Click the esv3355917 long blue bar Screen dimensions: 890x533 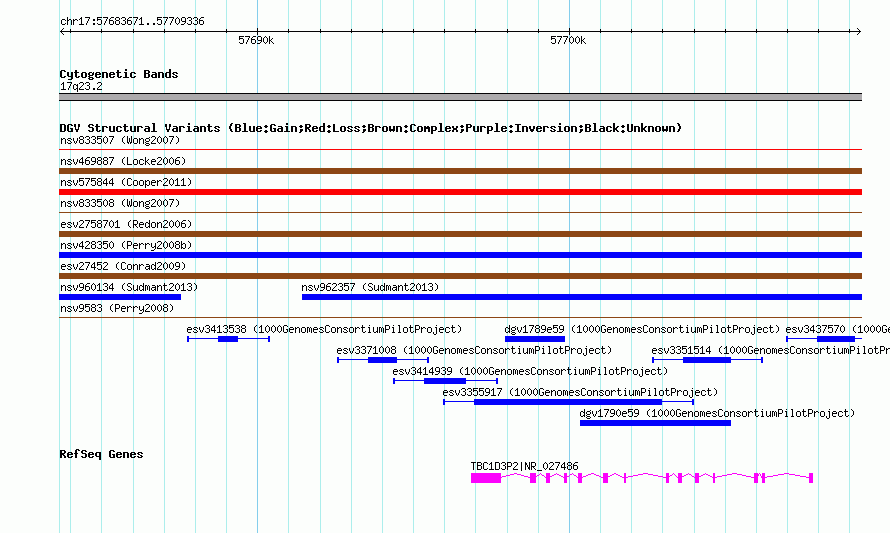(568, 402)
